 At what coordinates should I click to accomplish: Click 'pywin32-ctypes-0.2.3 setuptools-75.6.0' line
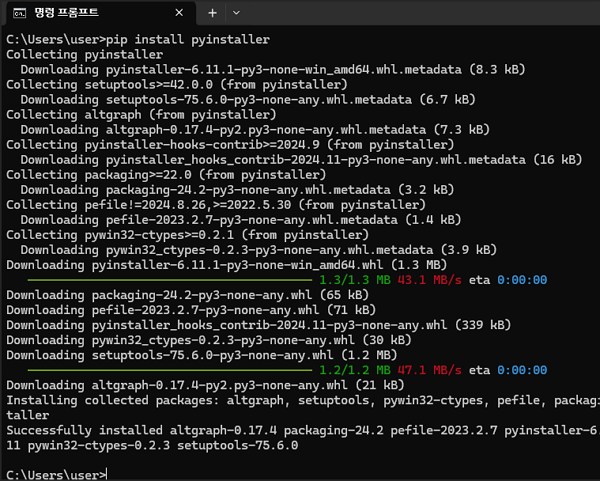[152, 445]
